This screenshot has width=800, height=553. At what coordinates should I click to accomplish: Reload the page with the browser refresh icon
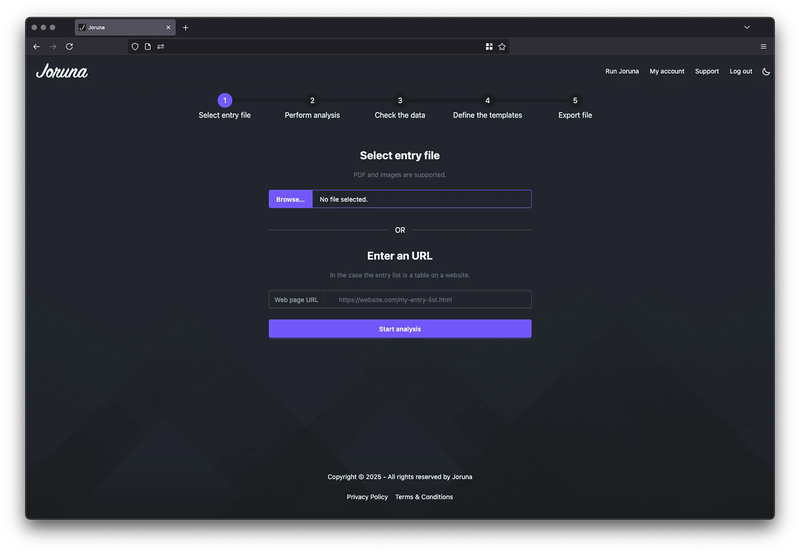pyautogui.click(x=69, y=46)
